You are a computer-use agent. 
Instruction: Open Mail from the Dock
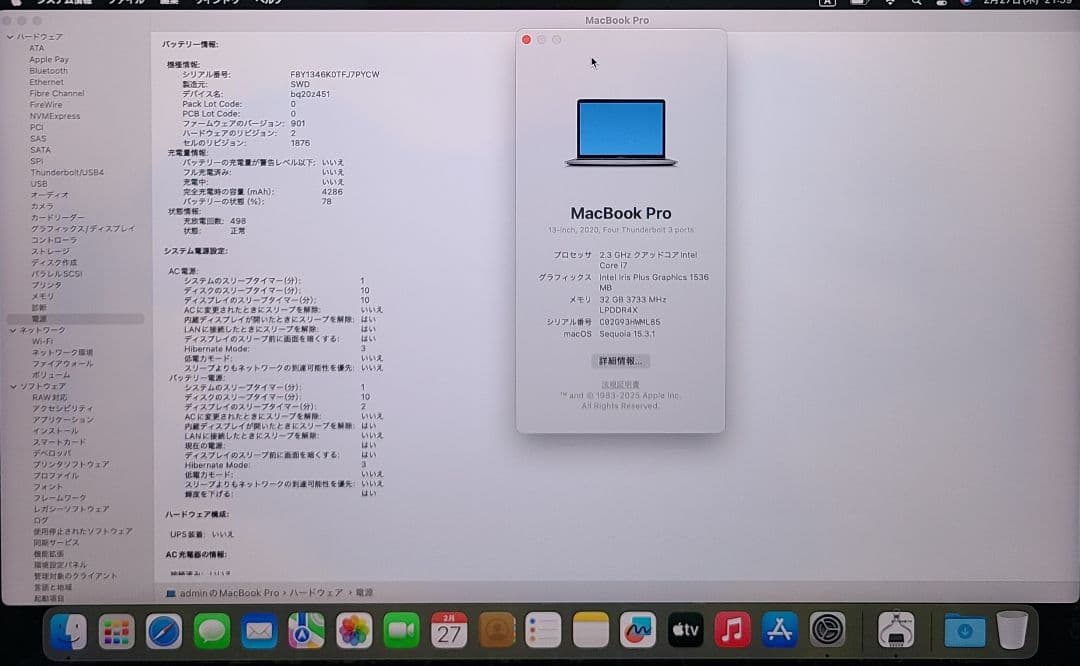point(259,631)
